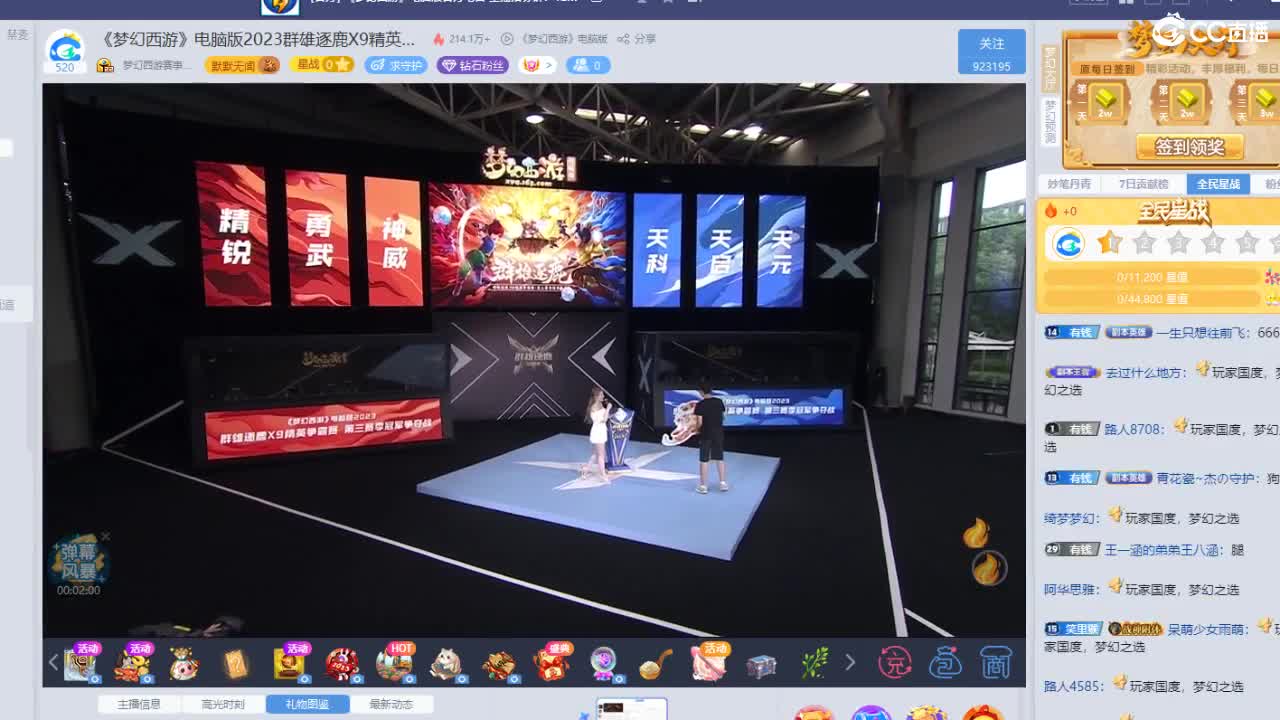The width and height of the screenshot is (1280, 720).
Task: Click the streamer avatar with number 520
Action: coord(65,52)
